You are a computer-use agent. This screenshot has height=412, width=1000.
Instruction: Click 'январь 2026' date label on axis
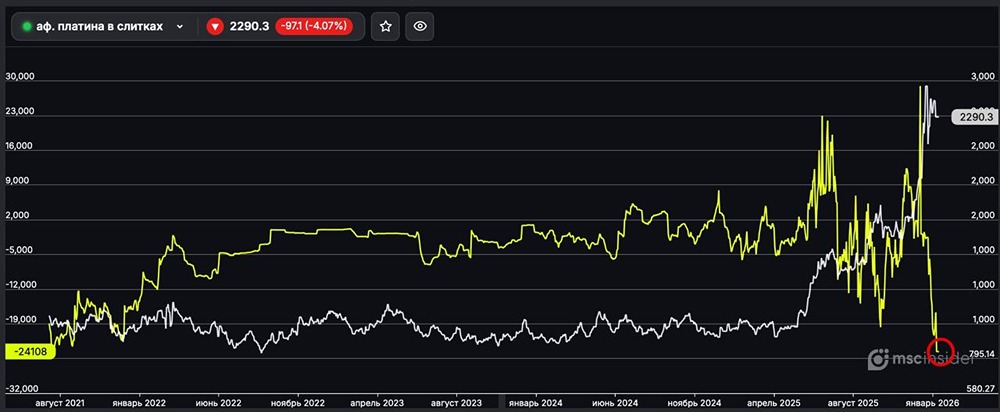934,402
